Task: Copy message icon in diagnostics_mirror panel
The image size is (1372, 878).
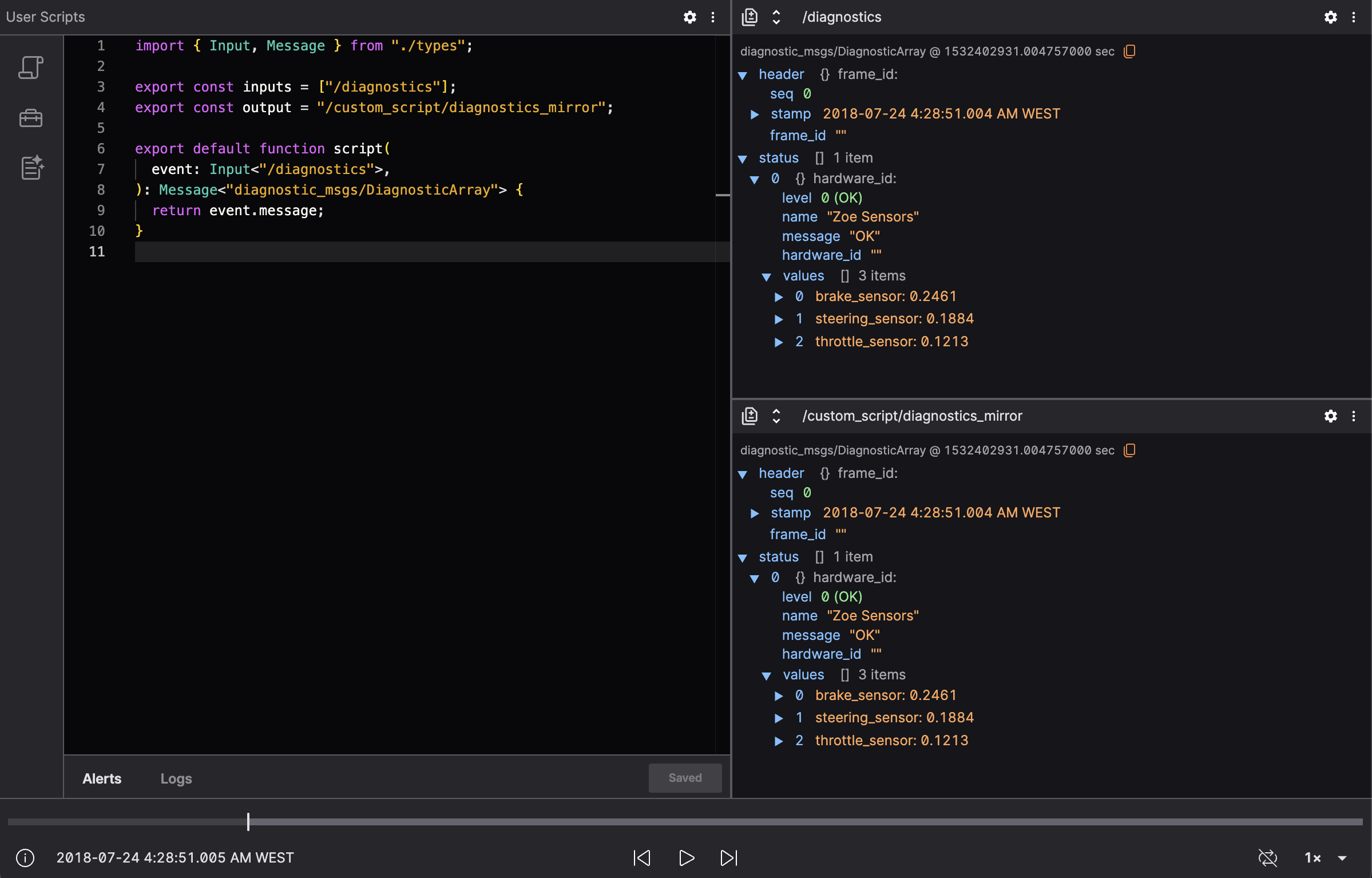Action: pos(1129,450)
